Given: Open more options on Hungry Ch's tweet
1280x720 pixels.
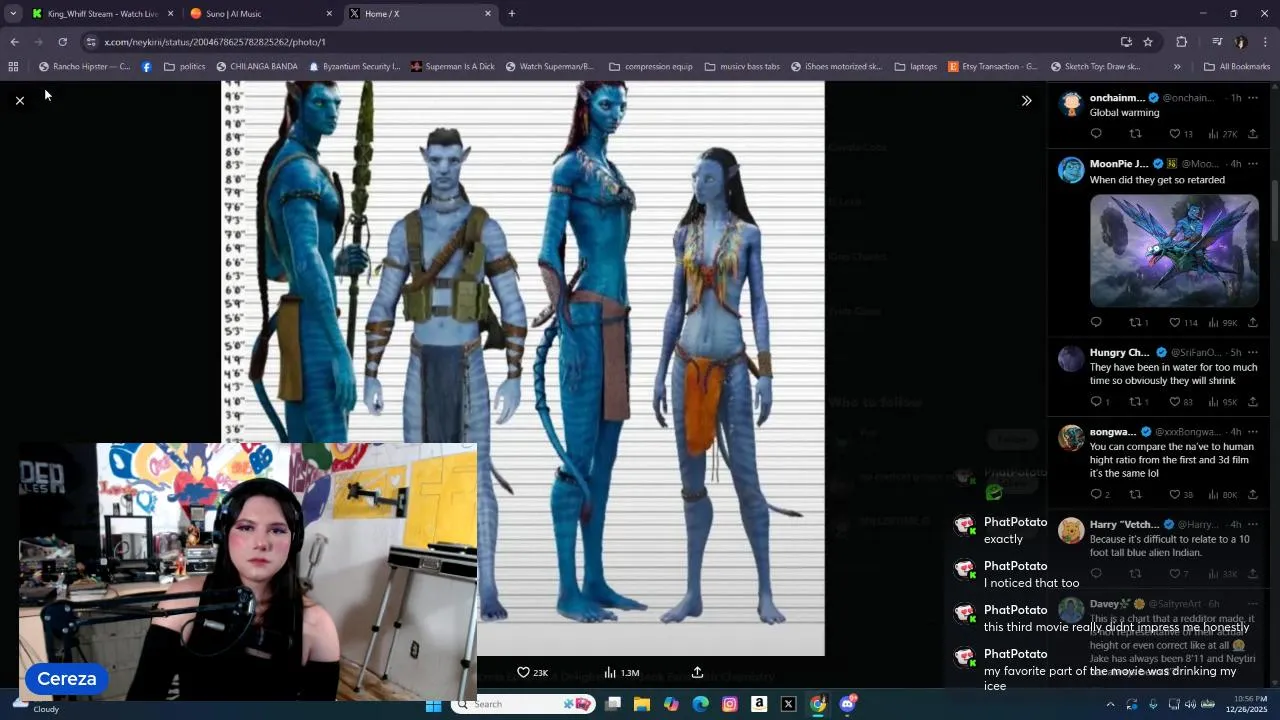Looking at the screenshot, I should click(1252, 353).
